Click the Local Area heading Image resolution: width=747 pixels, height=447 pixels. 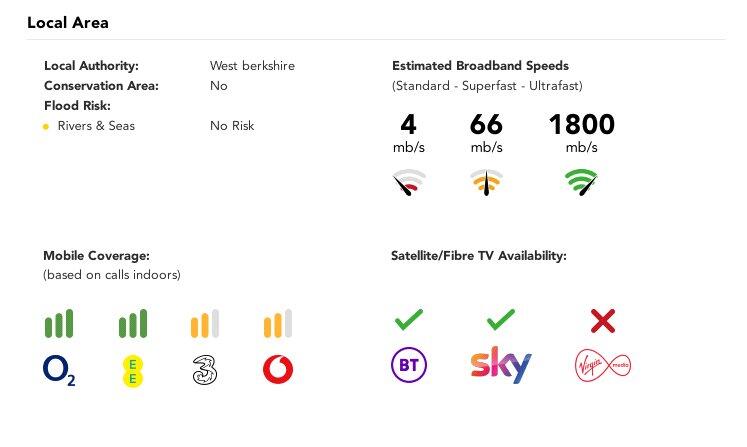(x=68, y=22)
